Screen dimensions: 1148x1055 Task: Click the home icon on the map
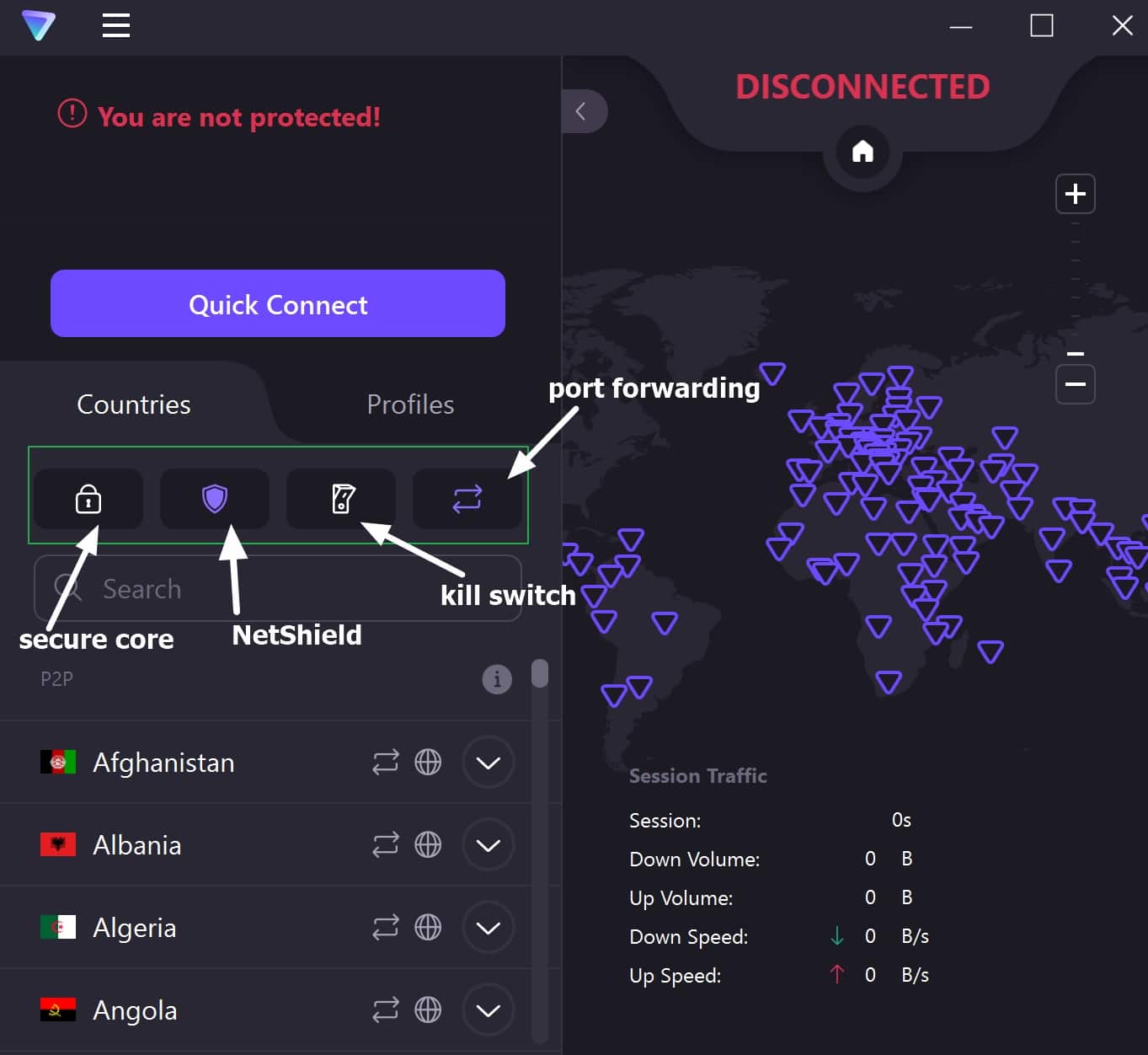tap(862, 152)
